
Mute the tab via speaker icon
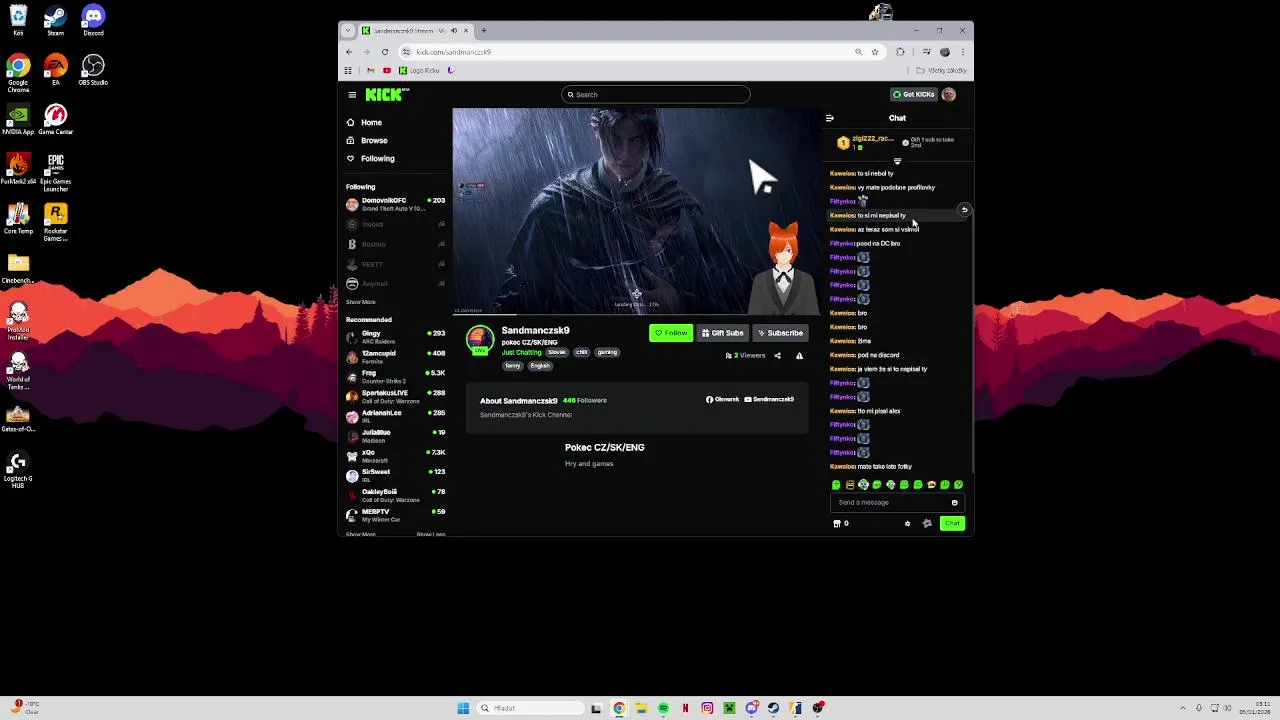(454, 31)
